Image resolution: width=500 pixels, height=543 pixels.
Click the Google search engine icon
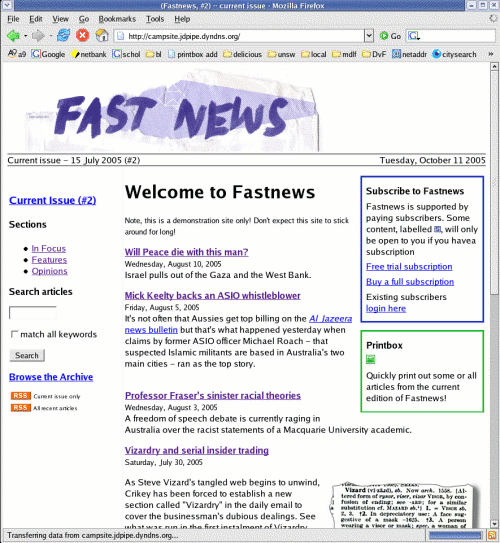(x=413, y=36)
